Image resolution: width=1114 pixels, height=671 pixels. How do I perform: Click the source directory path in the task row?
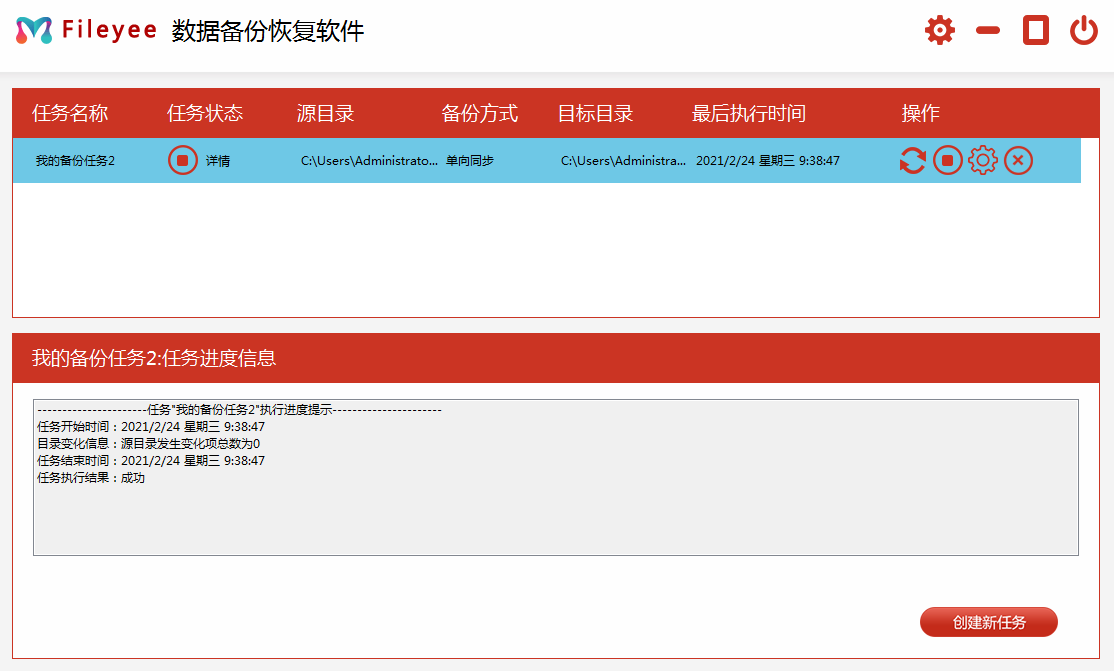(369, 161)
